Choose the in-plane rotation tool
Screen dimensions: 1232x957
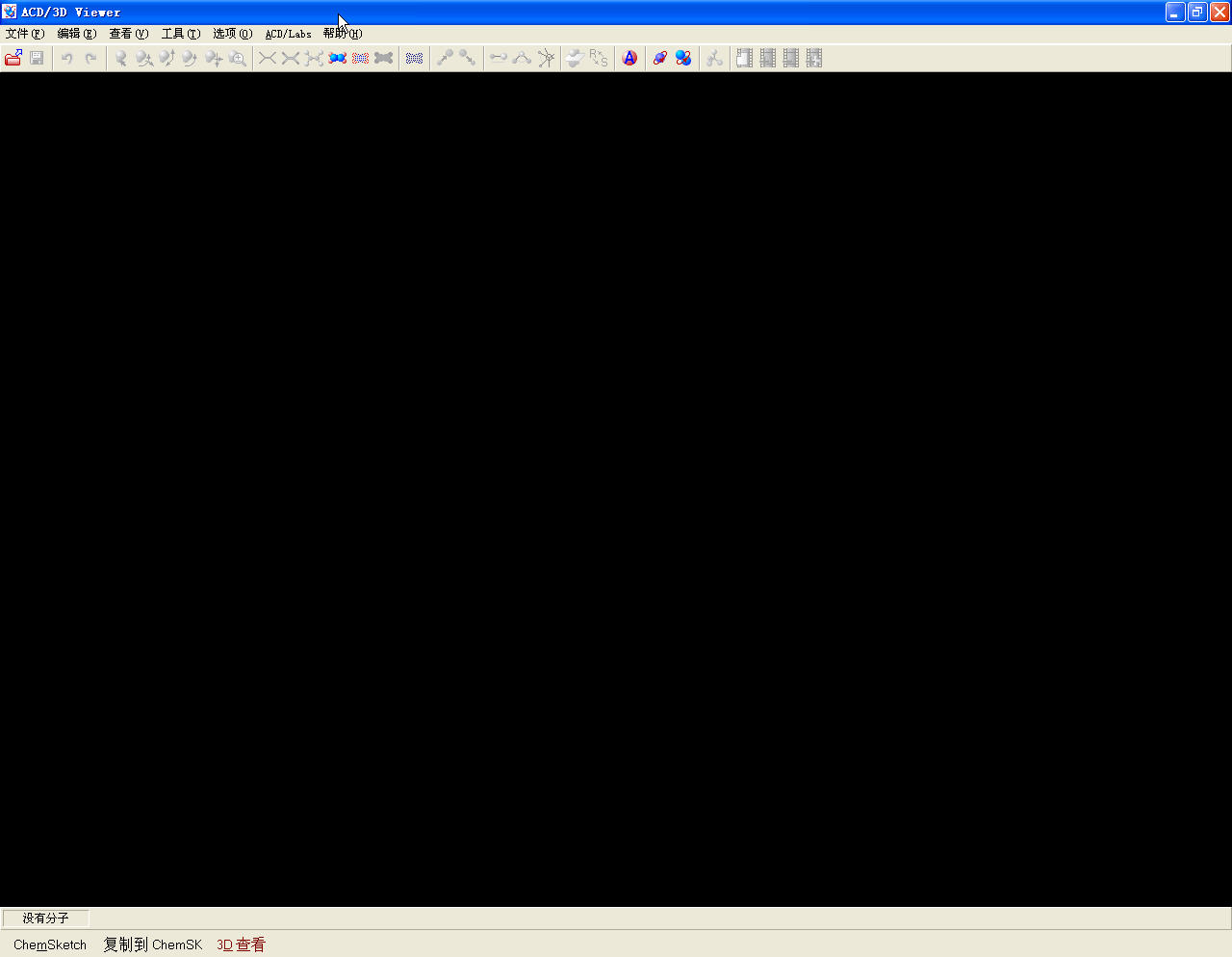tap(191, 58)
